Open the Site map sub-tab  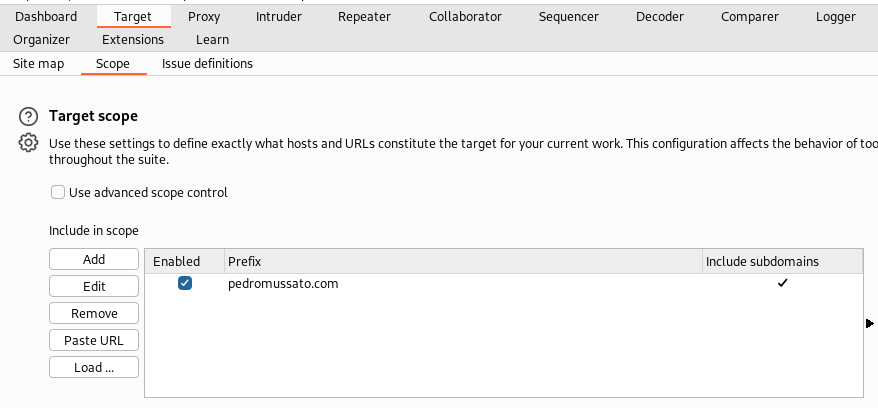pyautogui.click(x=38, y=63)
